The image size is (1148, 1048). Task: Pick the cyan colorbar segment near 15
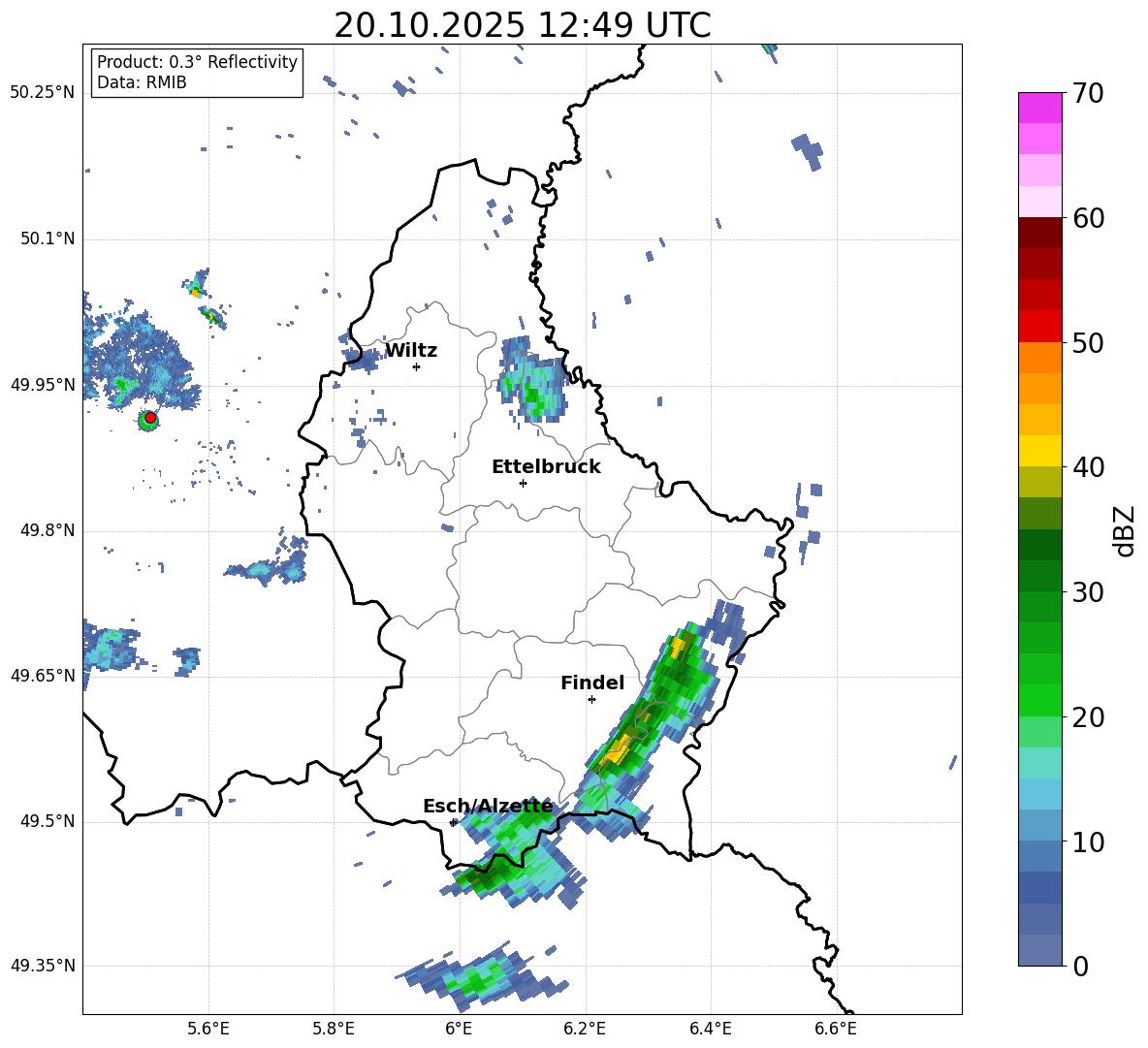(1039, 763)
